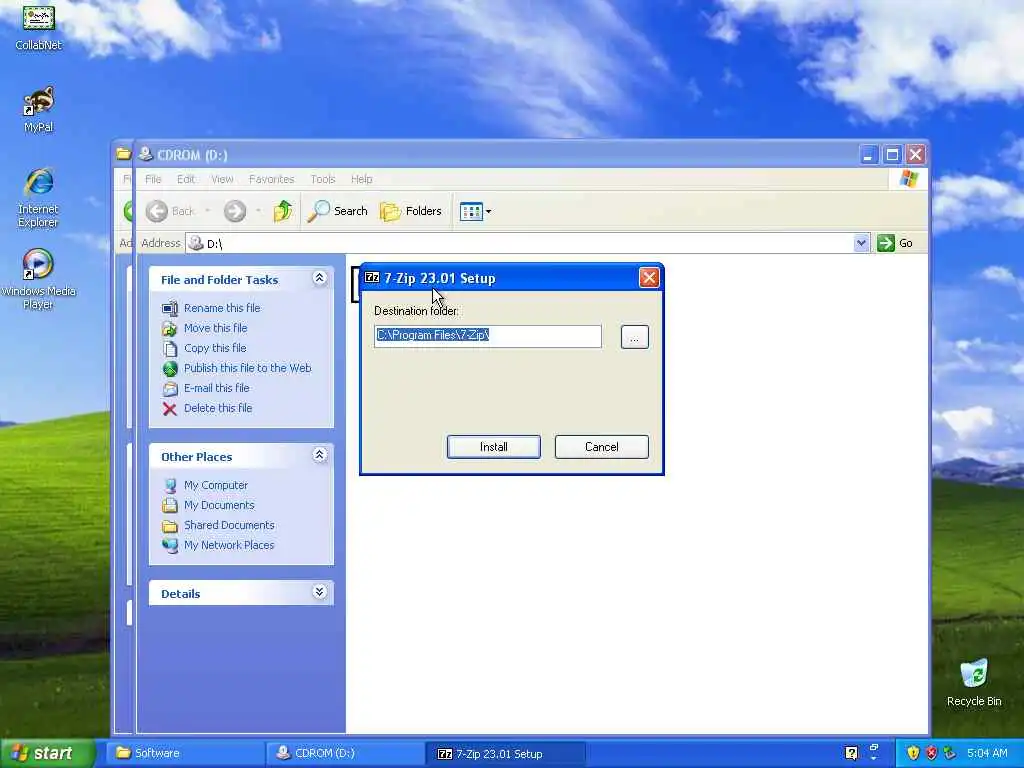Select the Recycle Bin icon
Image resolution: width=1024 pixels, height=768 pixels.
point(974,683)
